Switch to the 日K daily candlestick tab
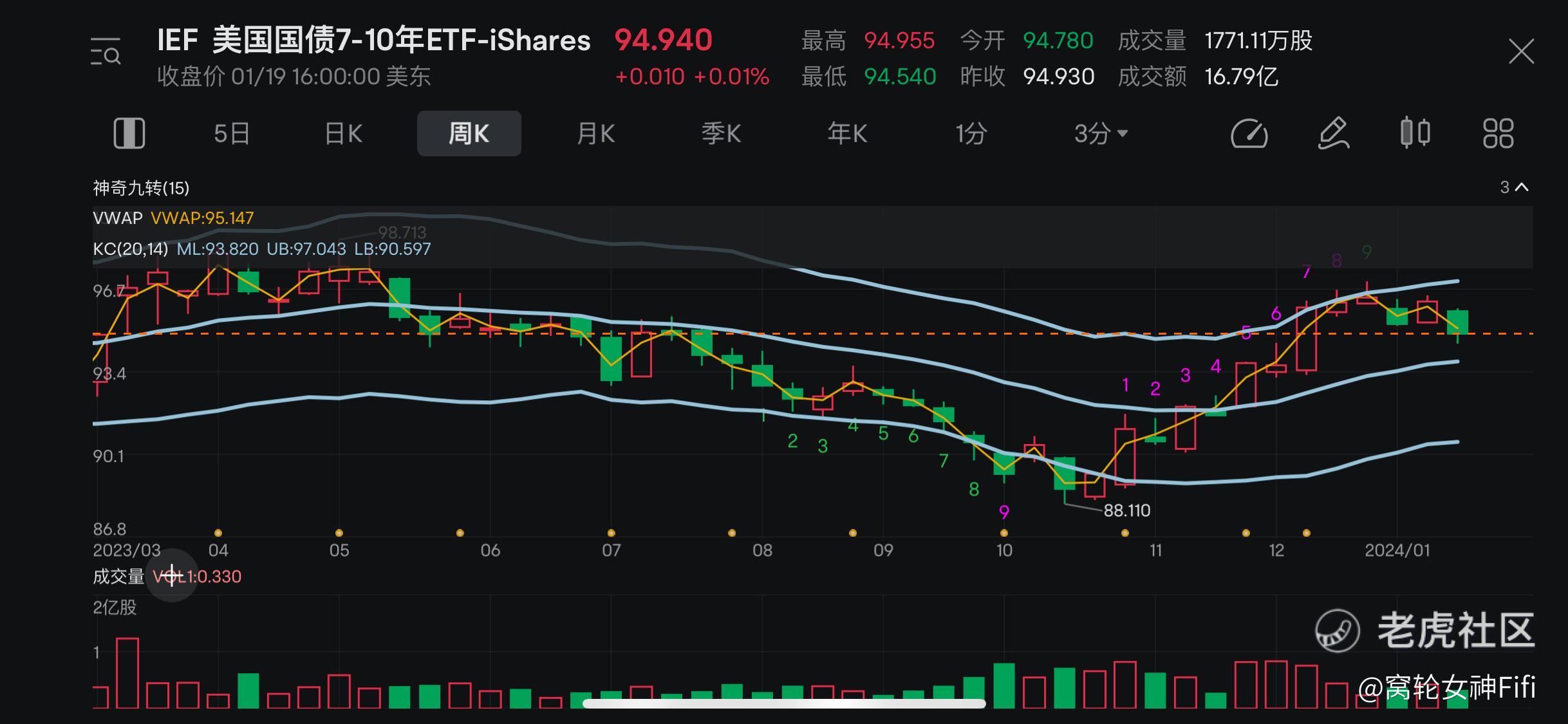Image resolution: width=1568 pixels, height=724 pixels. [x=344, y=134]
